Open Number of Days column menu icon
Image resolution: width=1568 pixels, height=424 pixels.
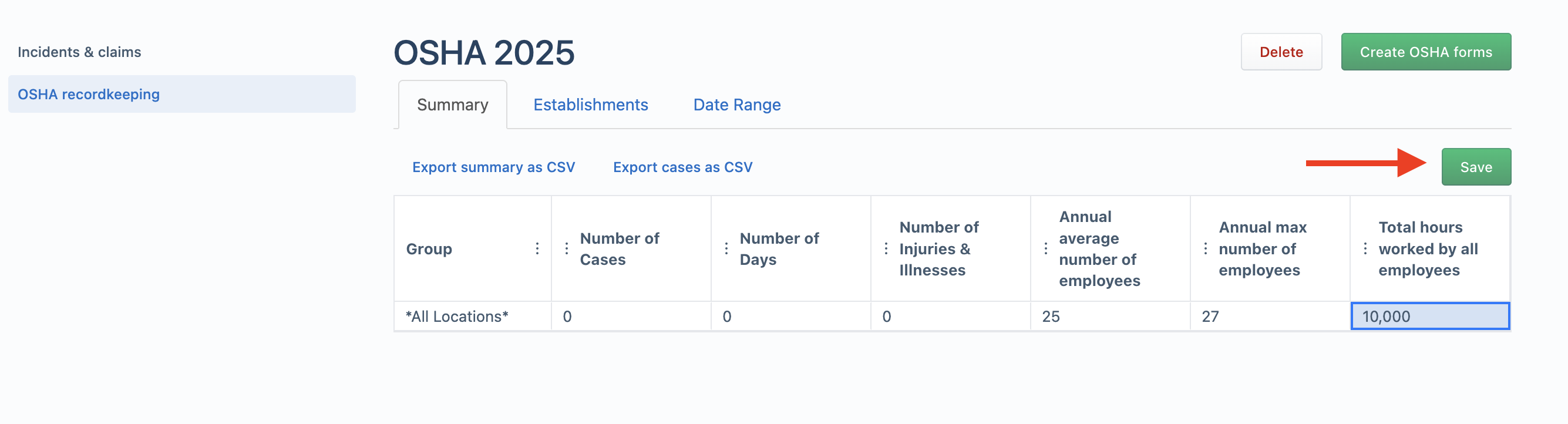point(726,248)
